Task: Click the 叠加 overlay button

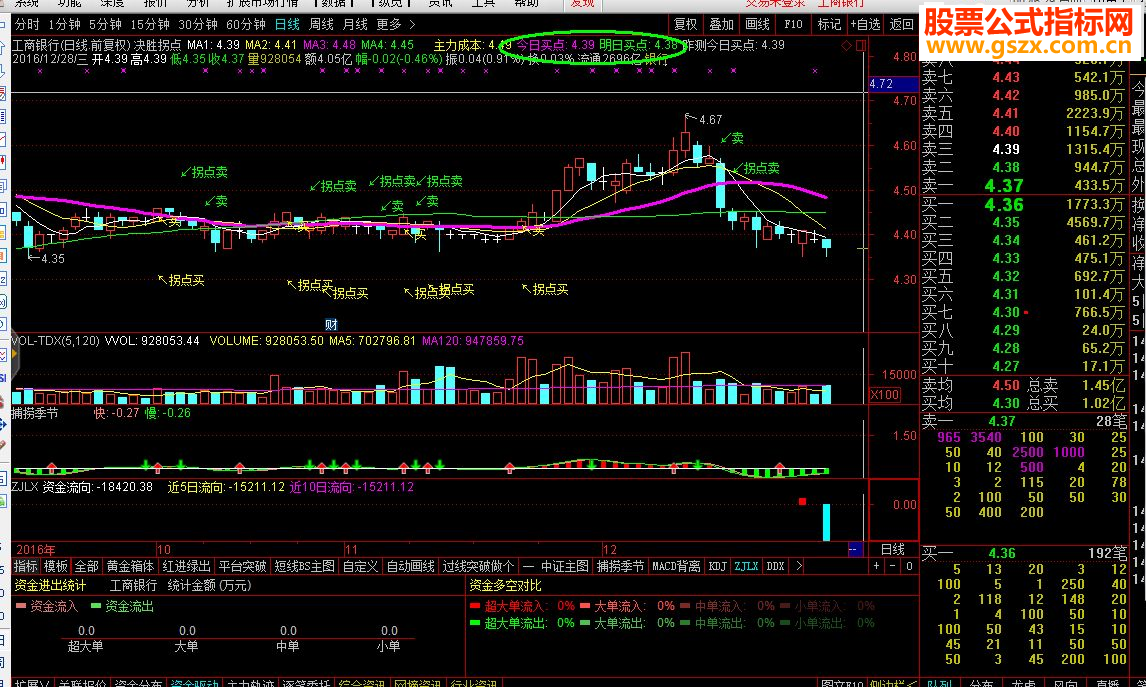Action: coord(721,24)
